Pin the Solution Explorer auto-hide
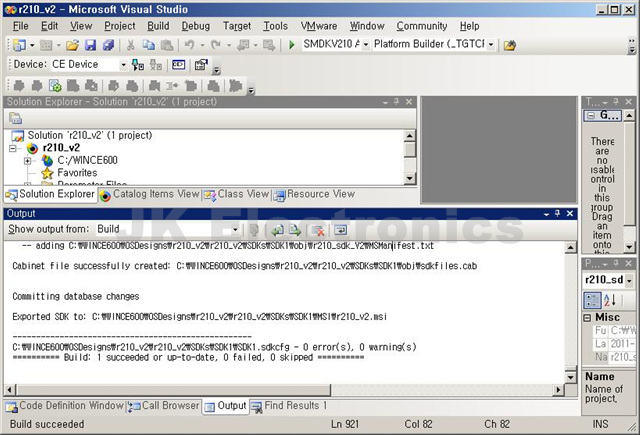This screenshot has width=640, height=435. tap(396, 102)
